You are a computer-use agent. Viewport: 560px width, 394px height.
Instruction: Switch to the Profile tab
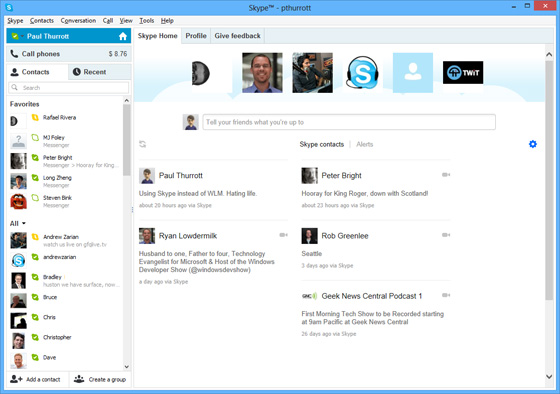[196, 36]
